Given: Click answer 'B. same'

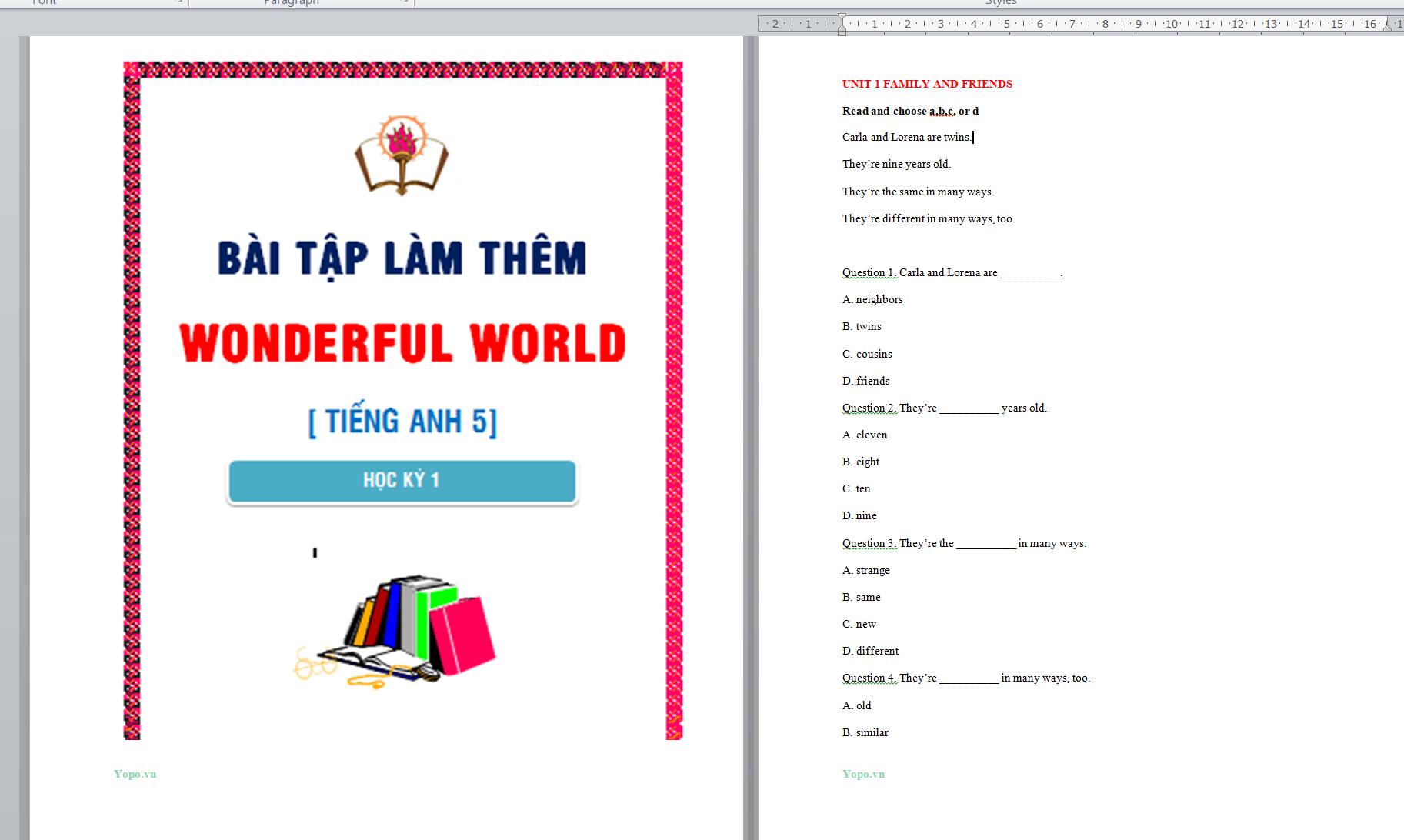Looking at the screenshot, I should (x=861, y=597).
